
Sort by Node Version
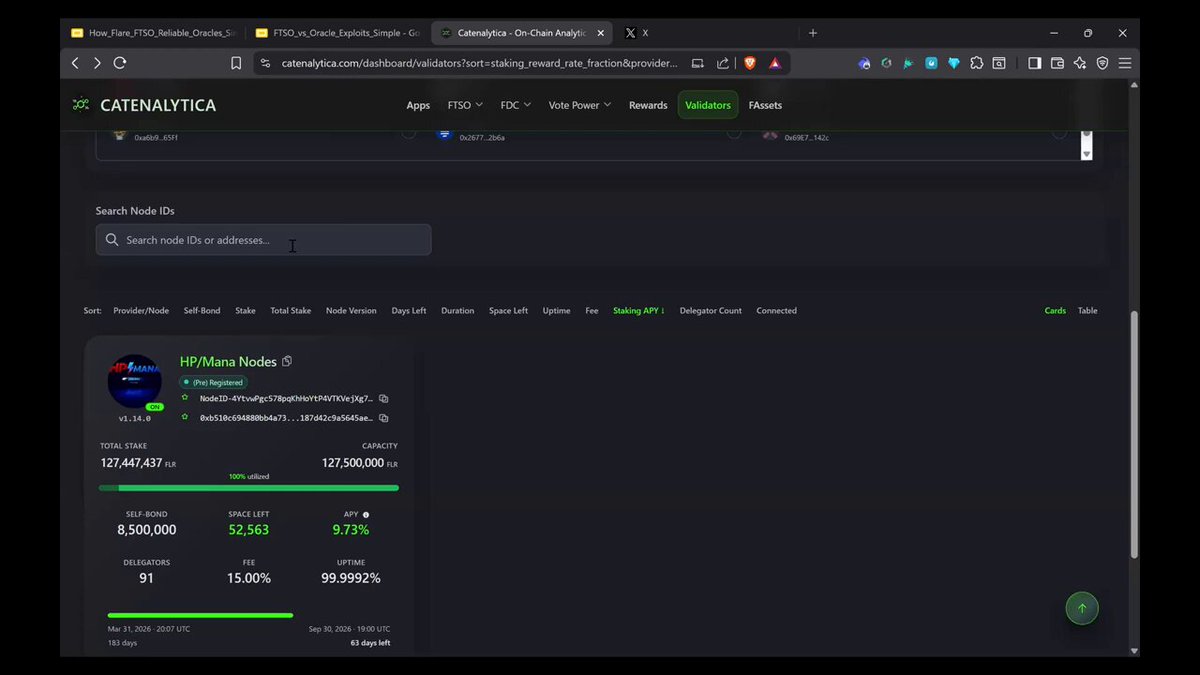[351, 311]
